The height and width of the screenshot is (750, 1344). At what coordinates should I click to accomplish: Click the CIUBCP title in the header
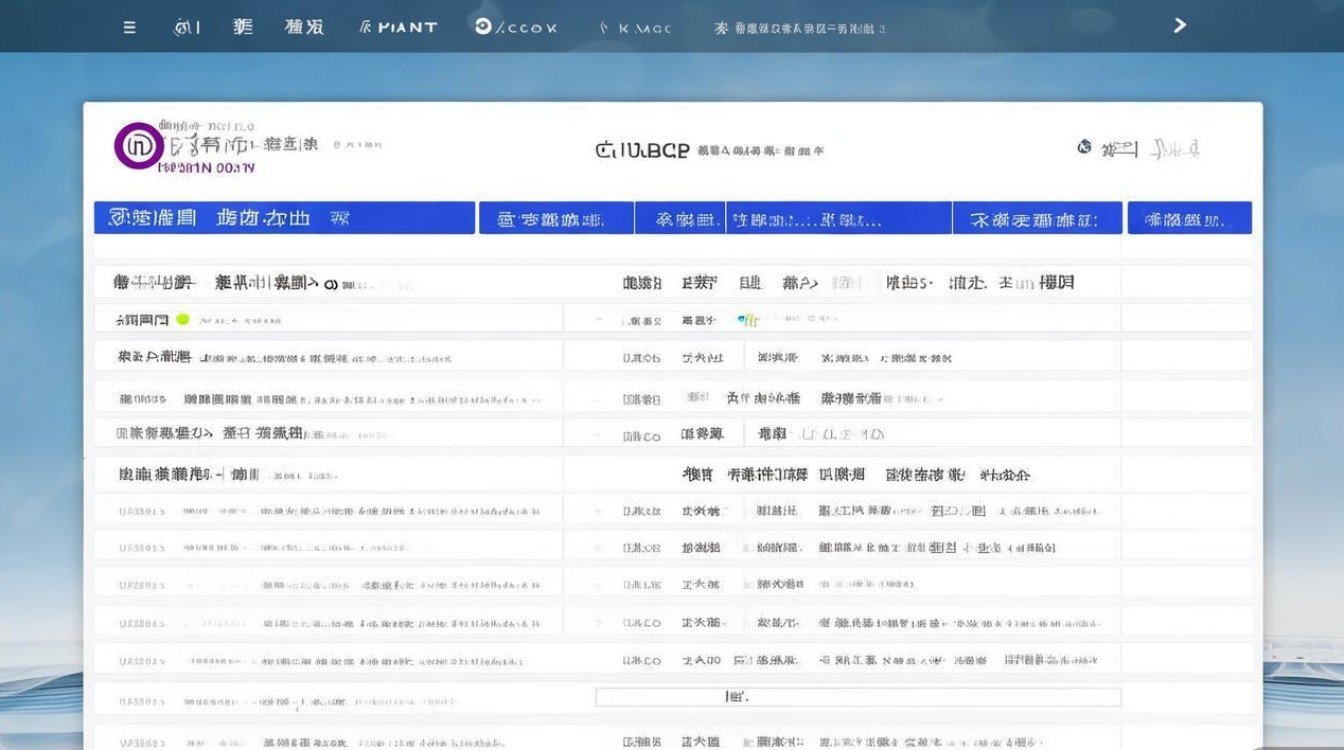click(x=642, y=151)
